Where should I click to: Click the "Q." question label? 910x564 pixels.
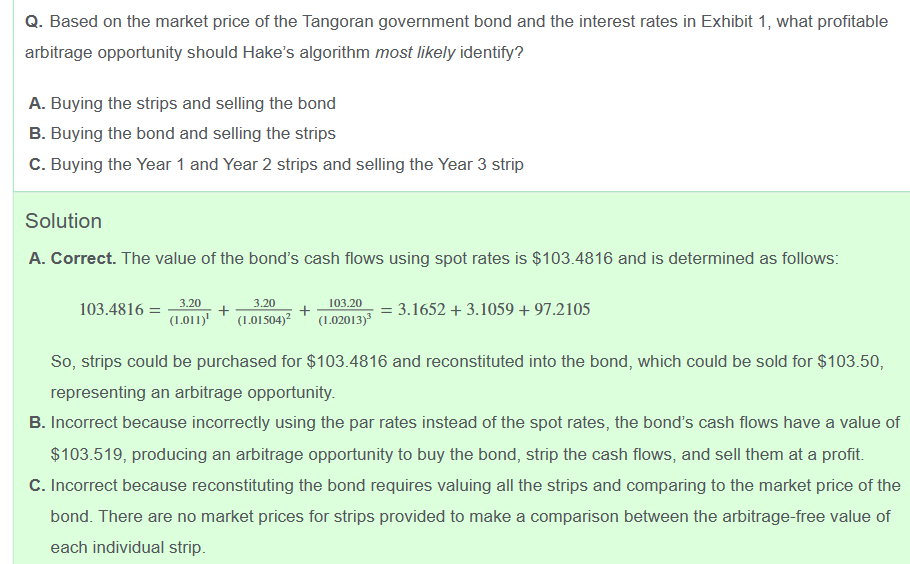click(x=35, y=21)
